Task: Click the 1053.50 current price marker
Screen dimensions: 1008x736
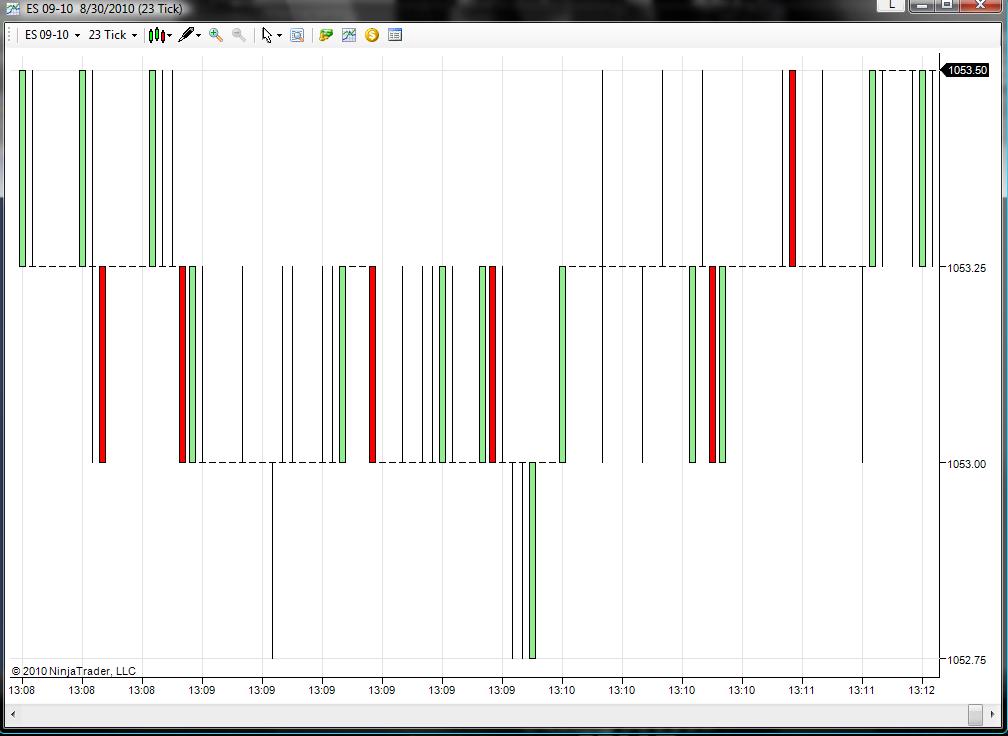Action: click(964, 70)
